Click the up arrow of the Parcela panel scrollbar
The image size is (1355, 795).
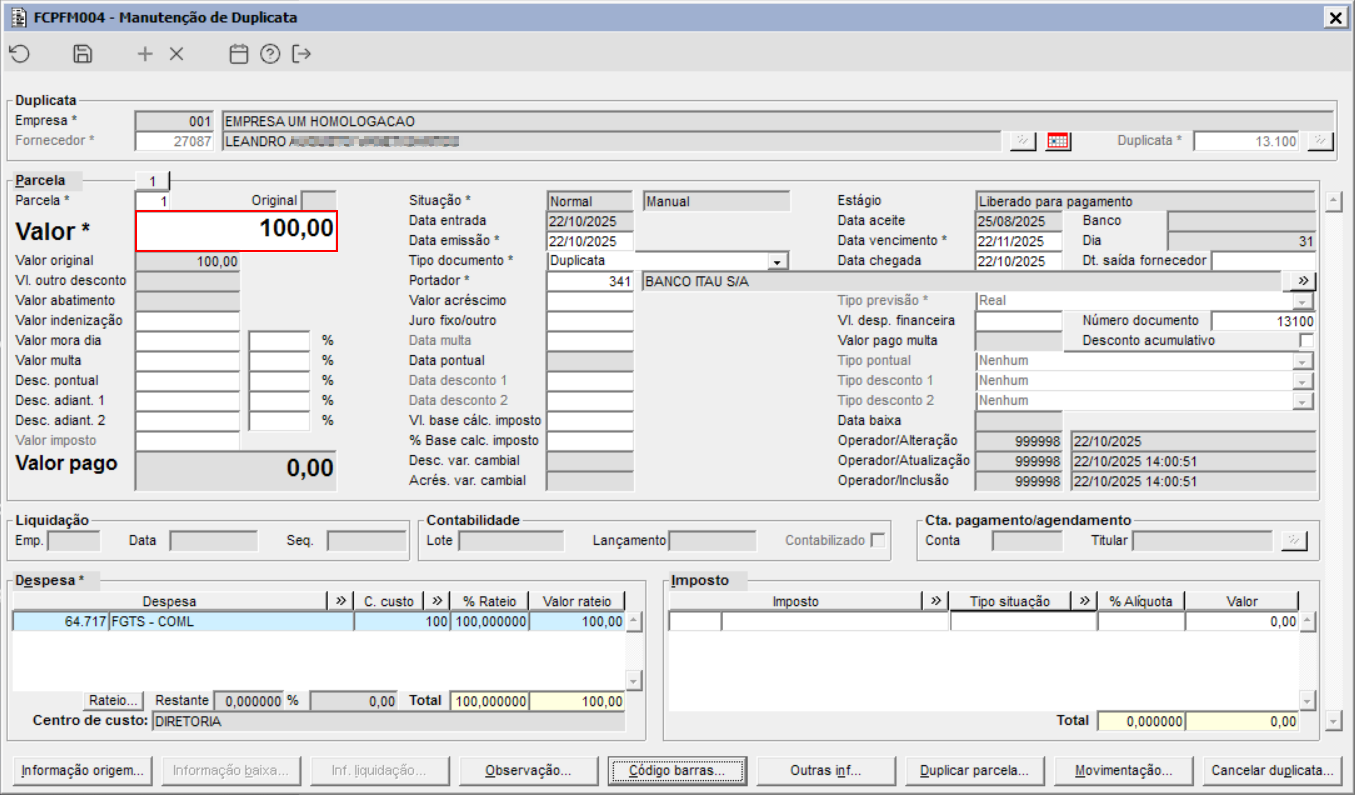tap(1333, 202)
